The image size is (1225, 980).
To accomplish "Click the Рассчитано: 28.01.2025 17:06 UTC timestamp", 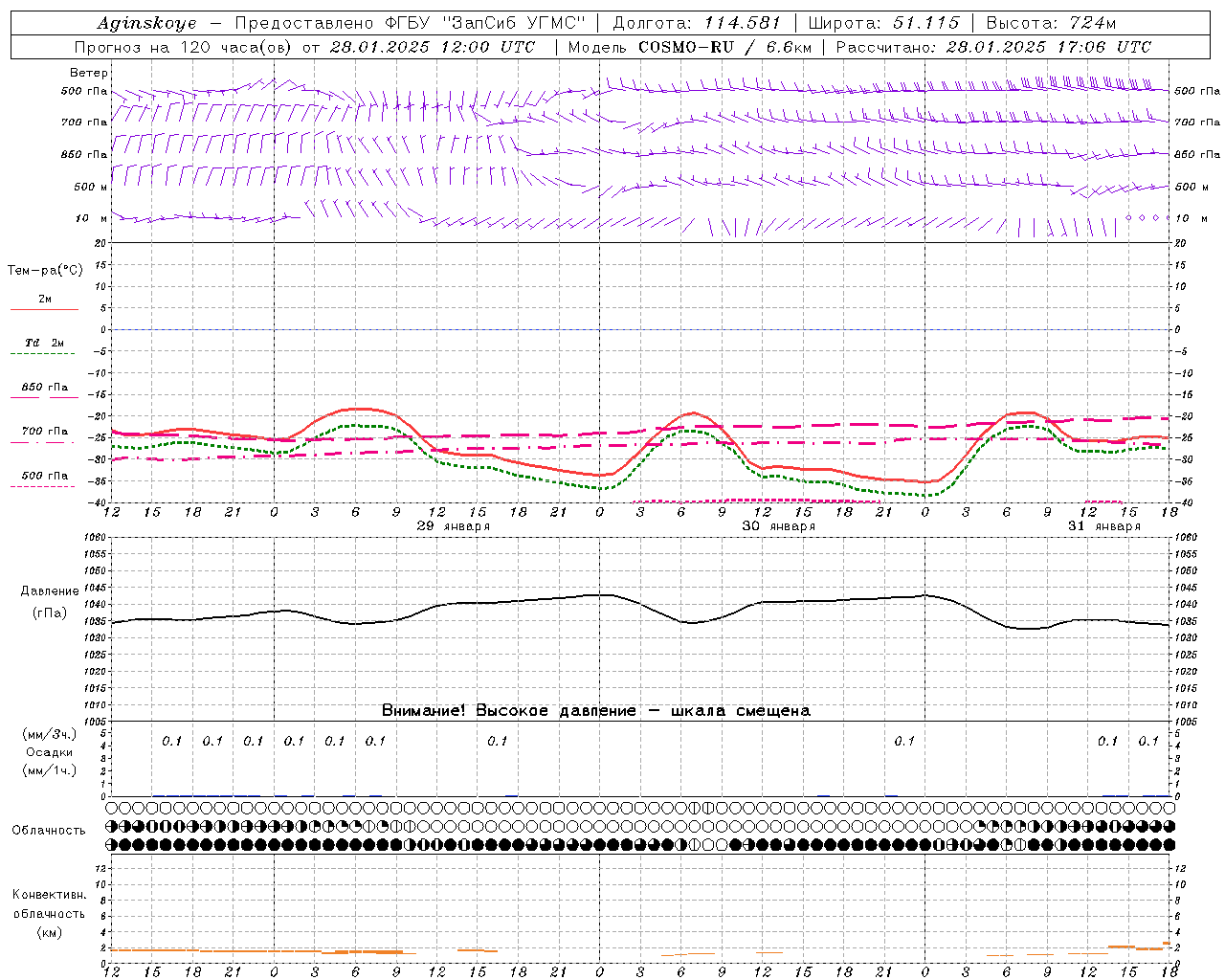I will (993, 47).
